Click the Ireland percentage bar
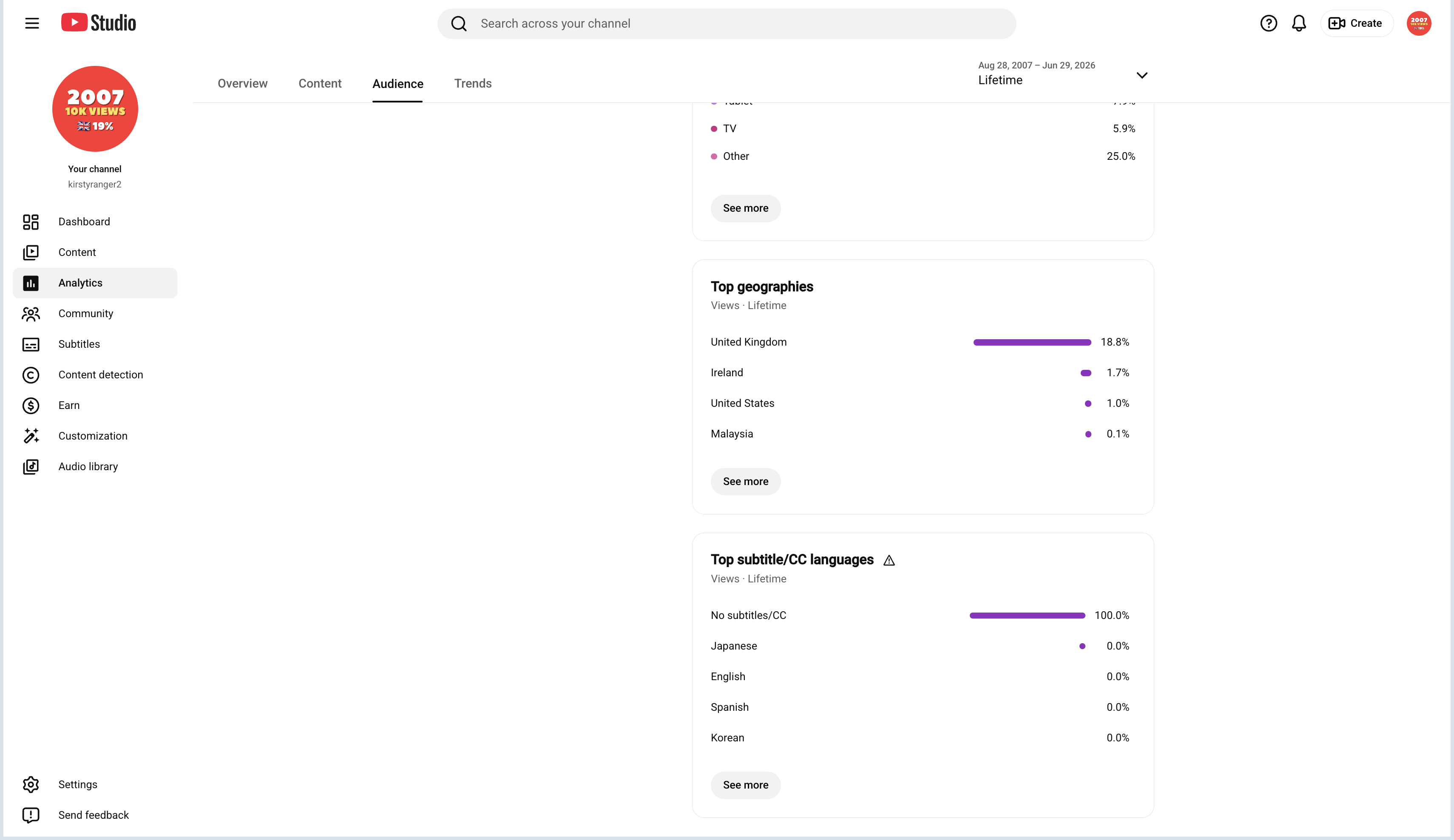Image resolution: width=1454 pixels, height=840 pixels. pos(1085,373)
